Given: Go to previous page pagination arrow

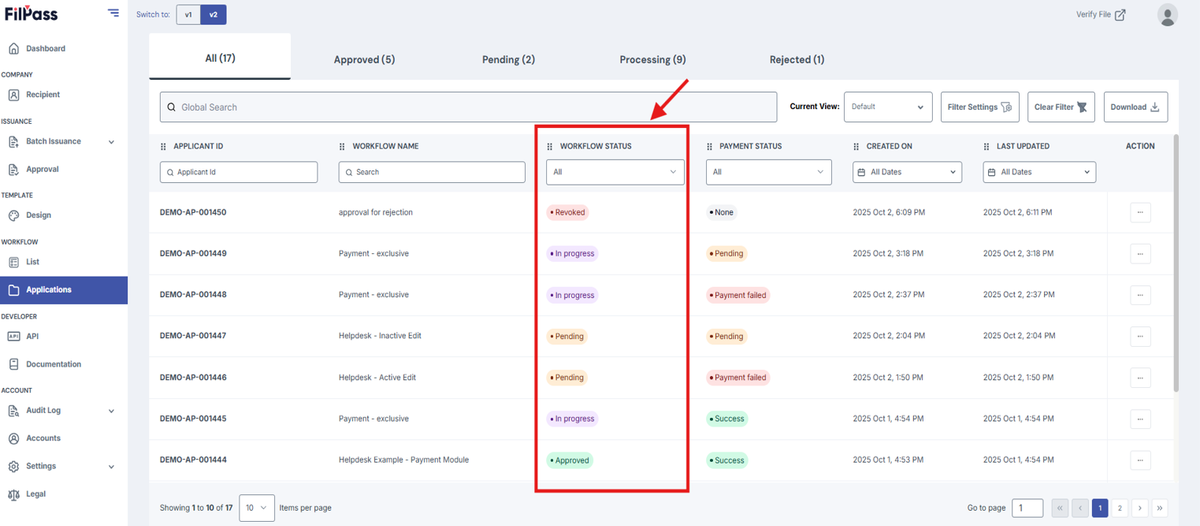Looking at the screenshot, I should click(1080, 508).
